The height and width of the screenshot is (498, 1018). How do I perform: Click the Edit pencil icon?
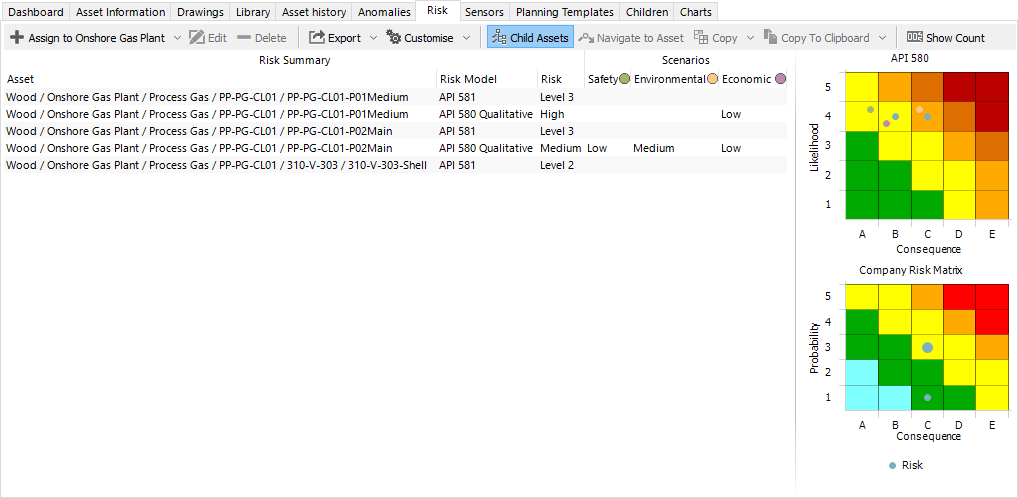click(196, 38)
